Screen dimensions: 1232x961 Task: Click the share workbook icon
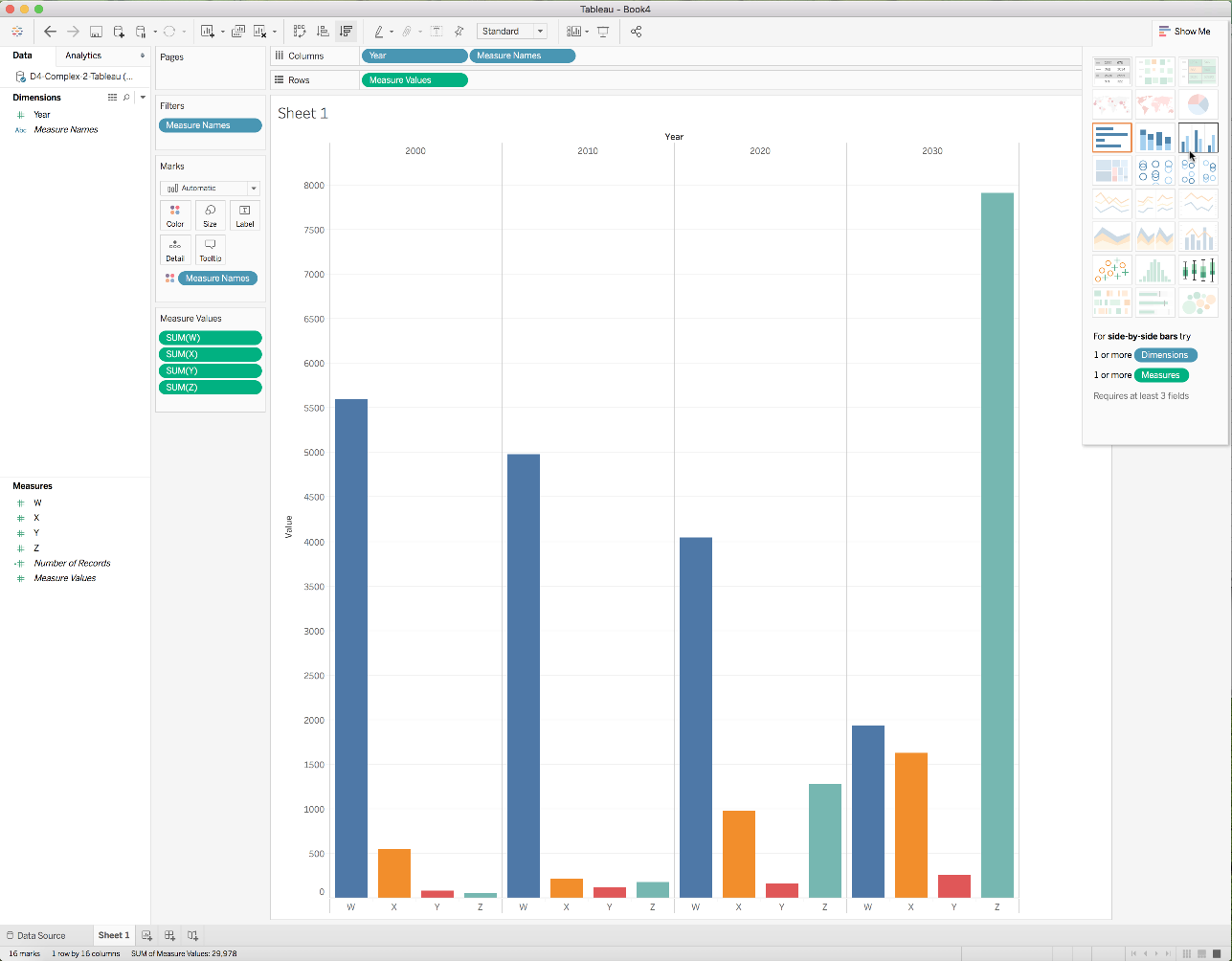(637, 32)
